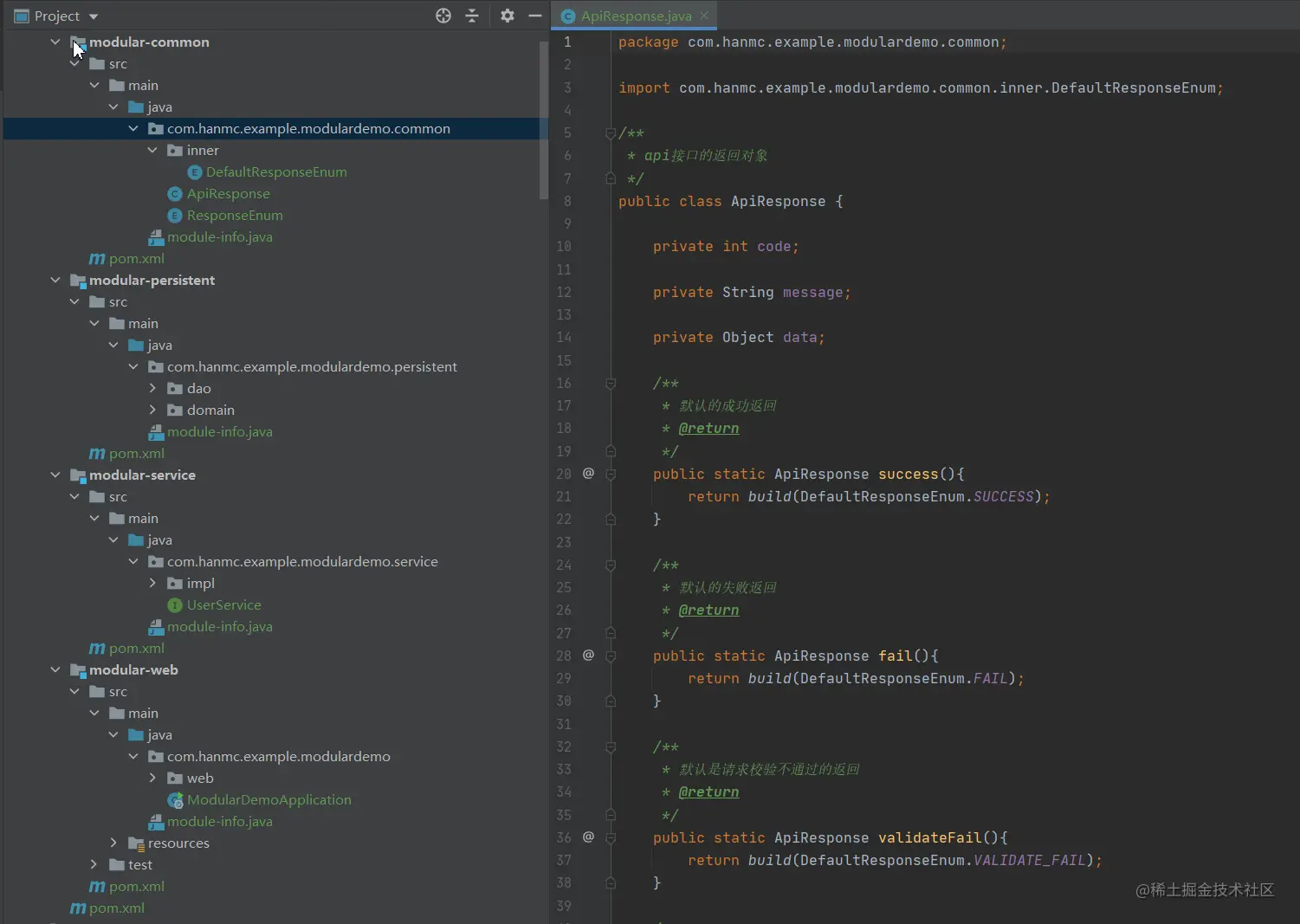Toggle code fold on the fail method line

(611, 656)
